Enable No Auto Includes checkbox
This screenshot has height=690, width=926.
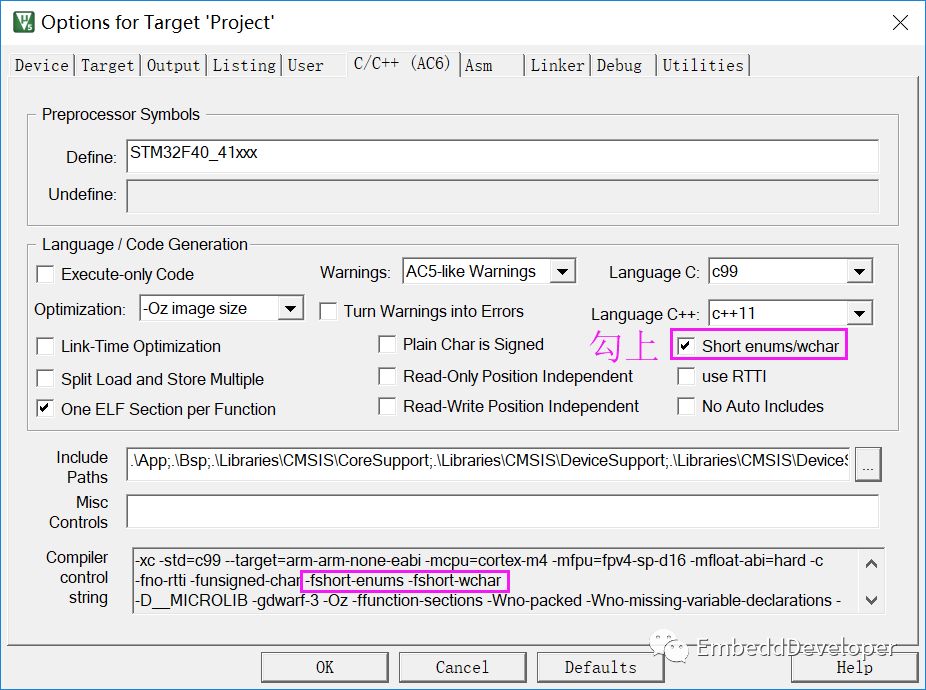point(686,406)
